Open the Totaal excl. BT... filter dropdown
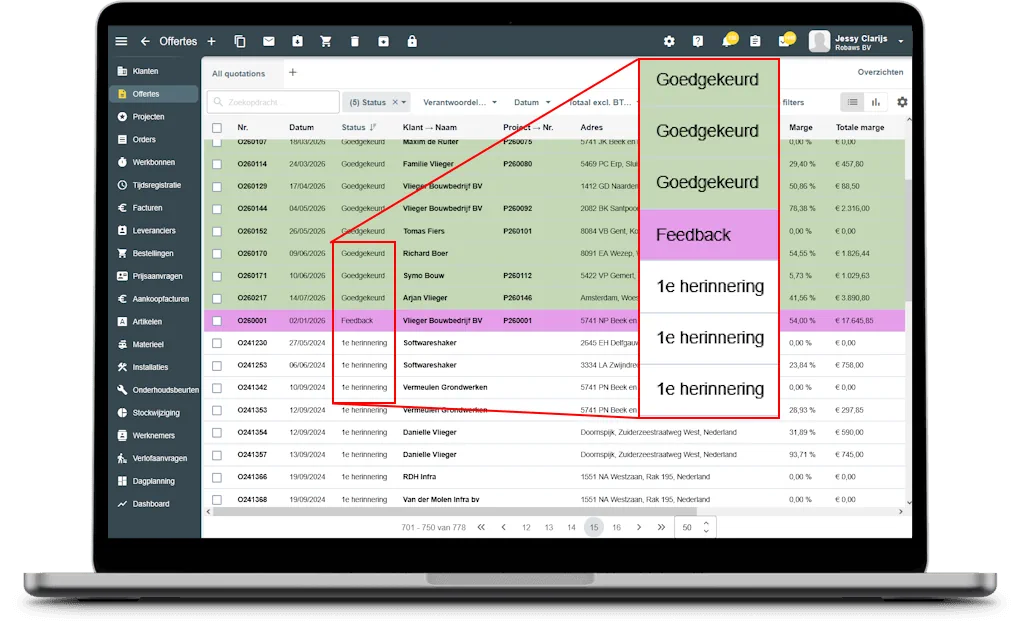Viewport: 1024px width, 632px height. point(601,103)
